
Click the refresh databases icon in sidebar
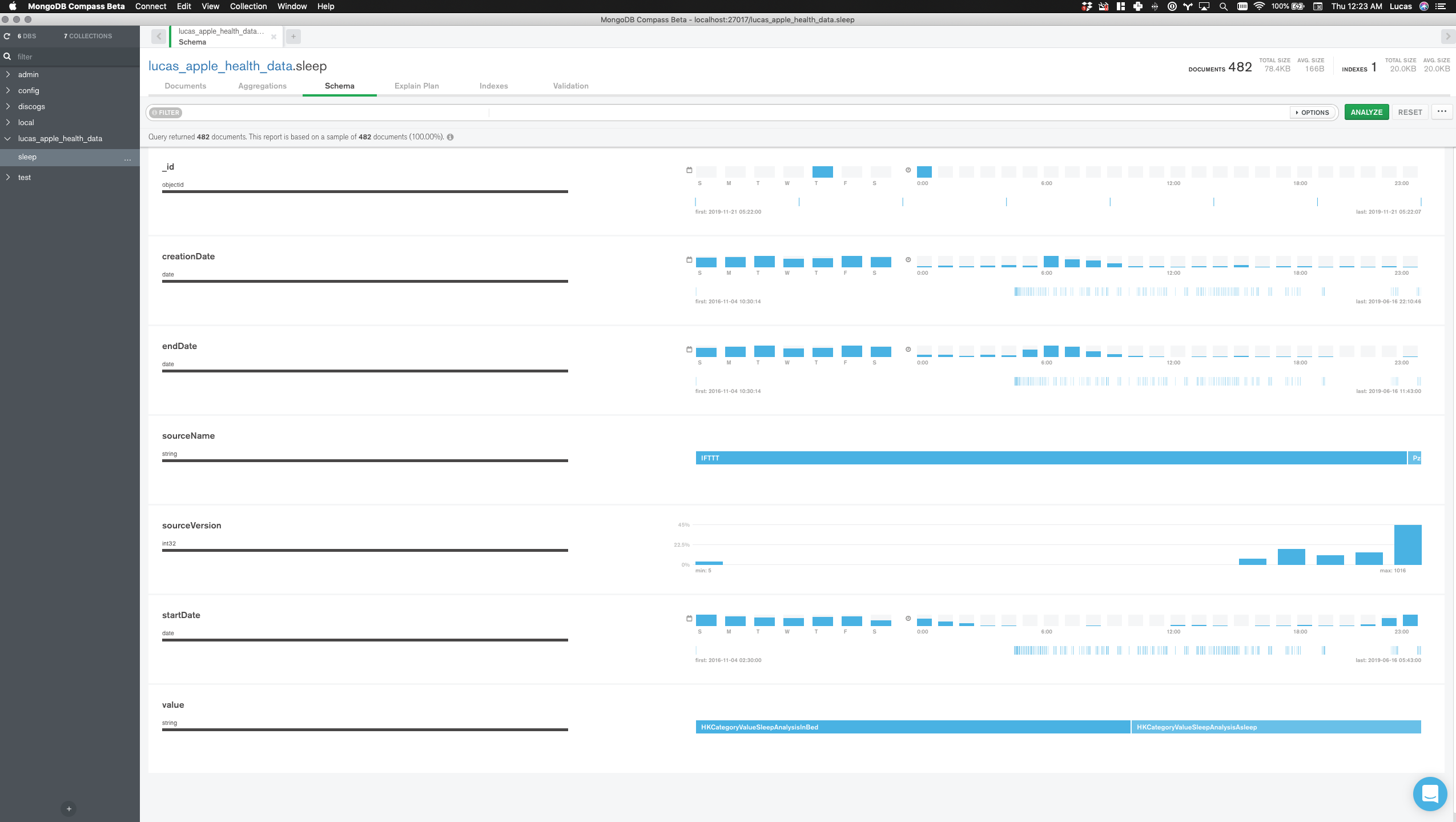[7, 36]
